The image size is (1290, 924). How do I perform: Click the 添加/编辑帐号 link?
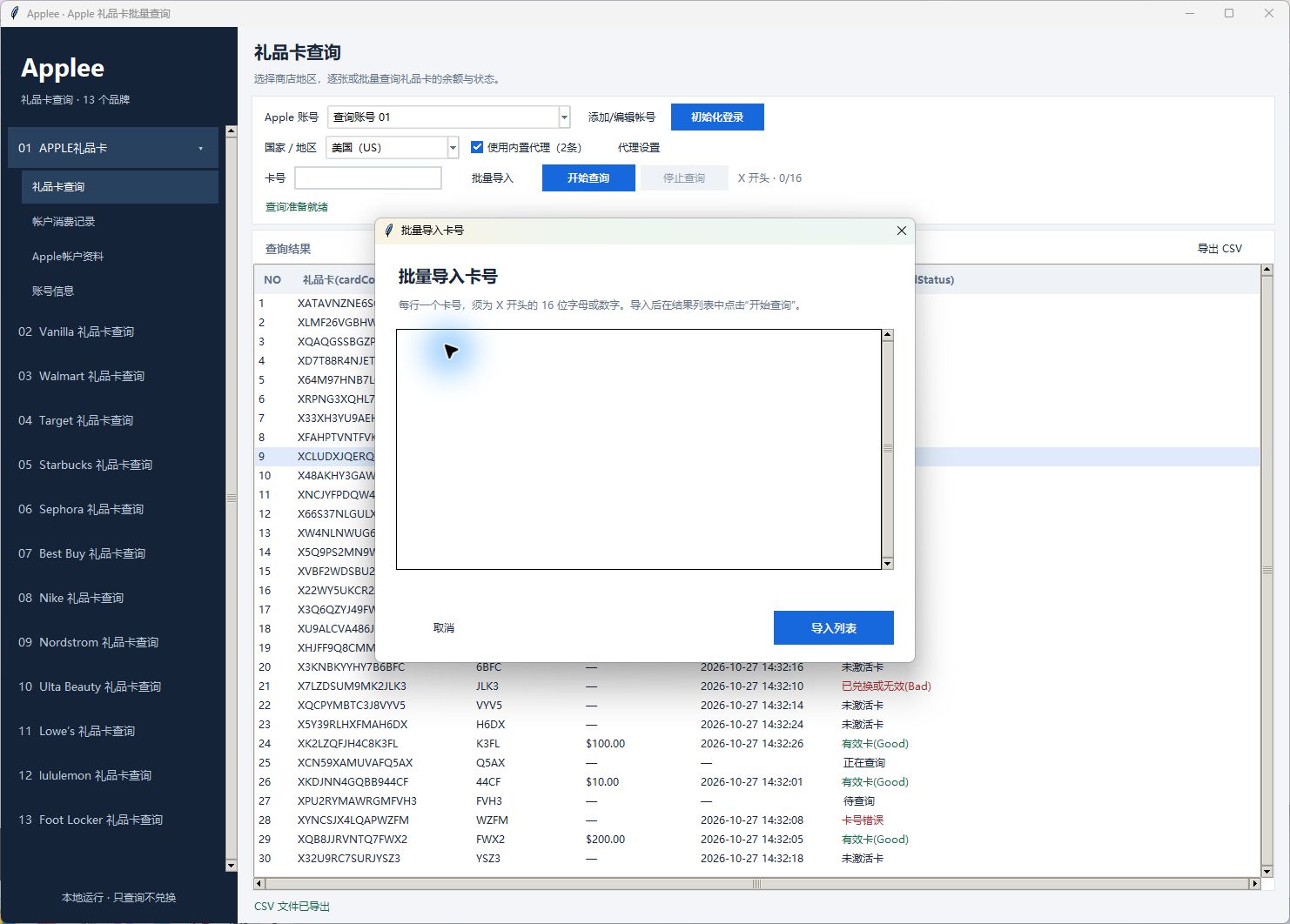click(x=621, y=117)
